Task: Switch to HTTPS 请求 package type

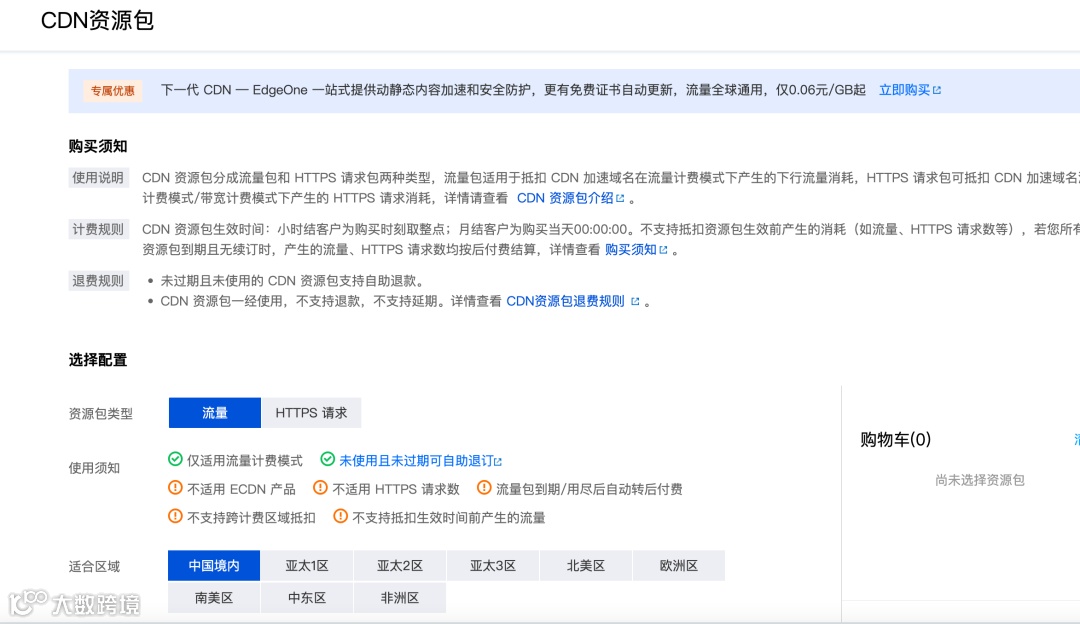Action: (x=311, y=413)
